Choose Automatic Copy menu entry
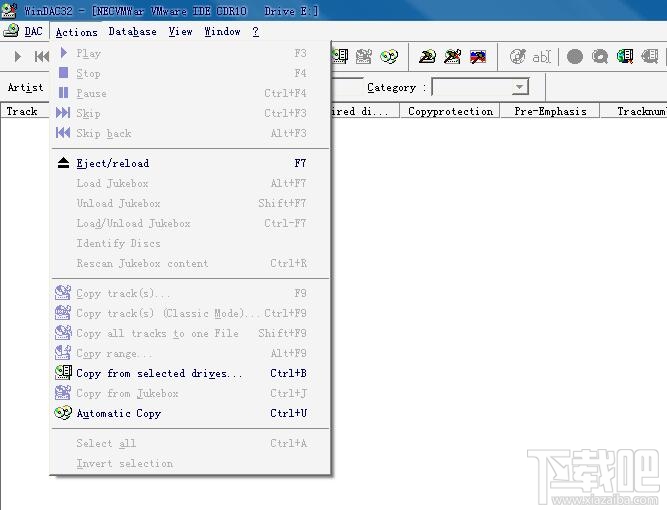 click(190, 413)
